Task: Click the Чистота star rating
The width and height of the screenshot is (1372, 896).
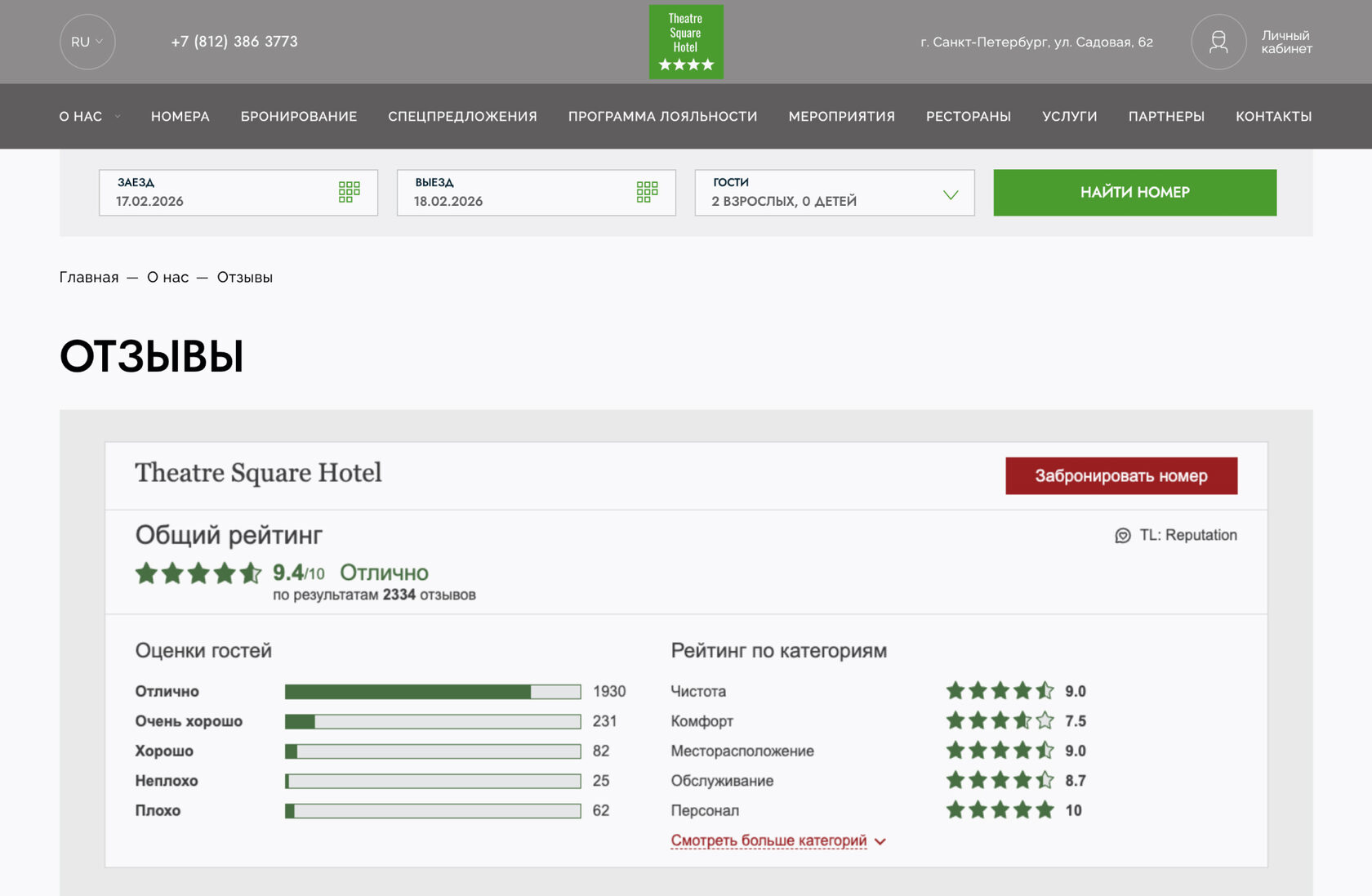Action: click(x=1000, y=691)
